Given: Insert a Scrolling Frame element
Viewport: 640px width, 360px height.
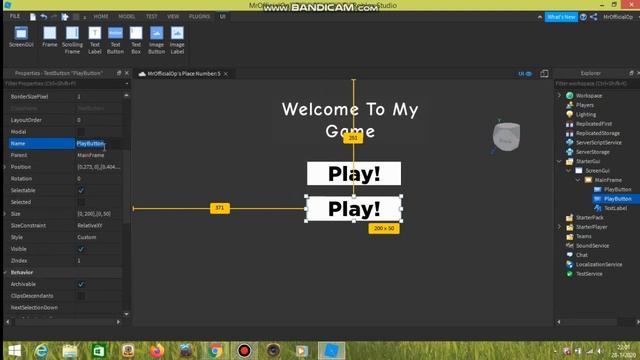Looking at the screenshot, I should click(72, 40).
